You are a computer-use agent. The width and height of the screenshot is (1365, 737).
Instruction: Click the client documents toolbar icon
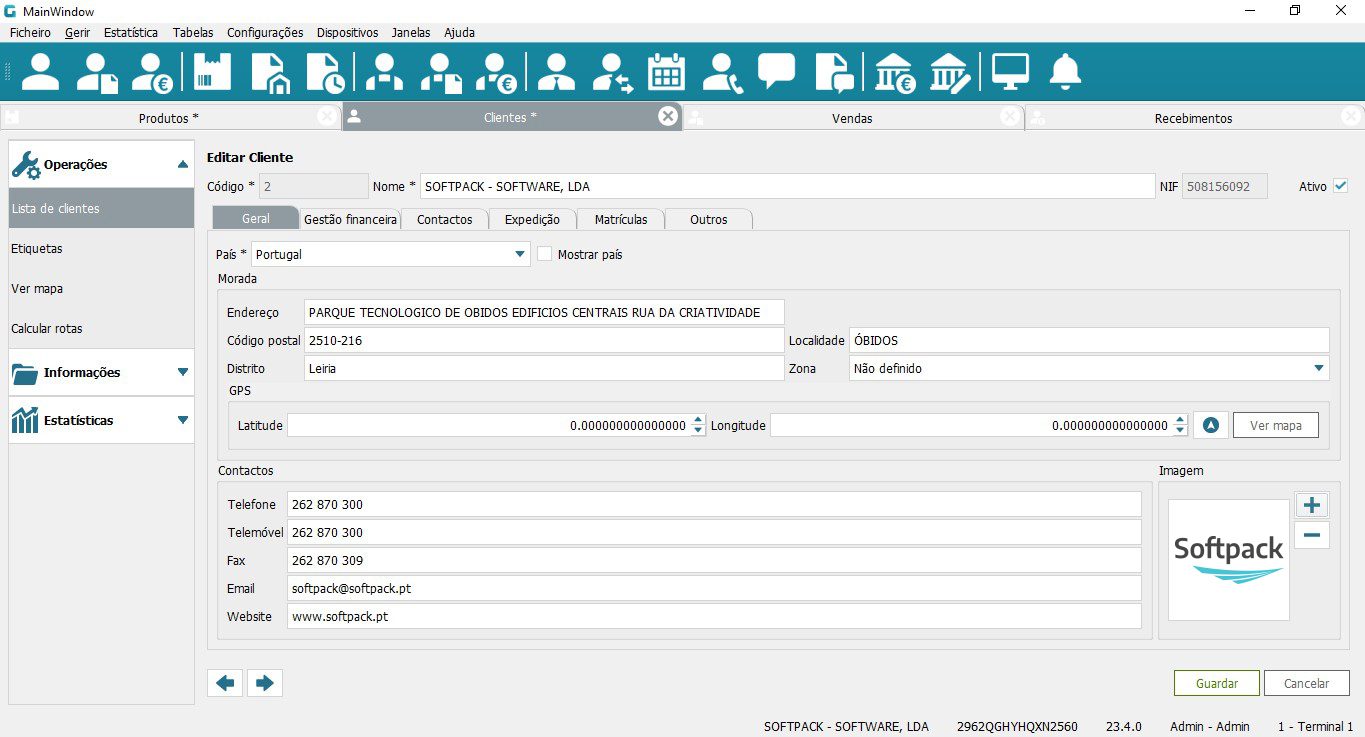98,73
